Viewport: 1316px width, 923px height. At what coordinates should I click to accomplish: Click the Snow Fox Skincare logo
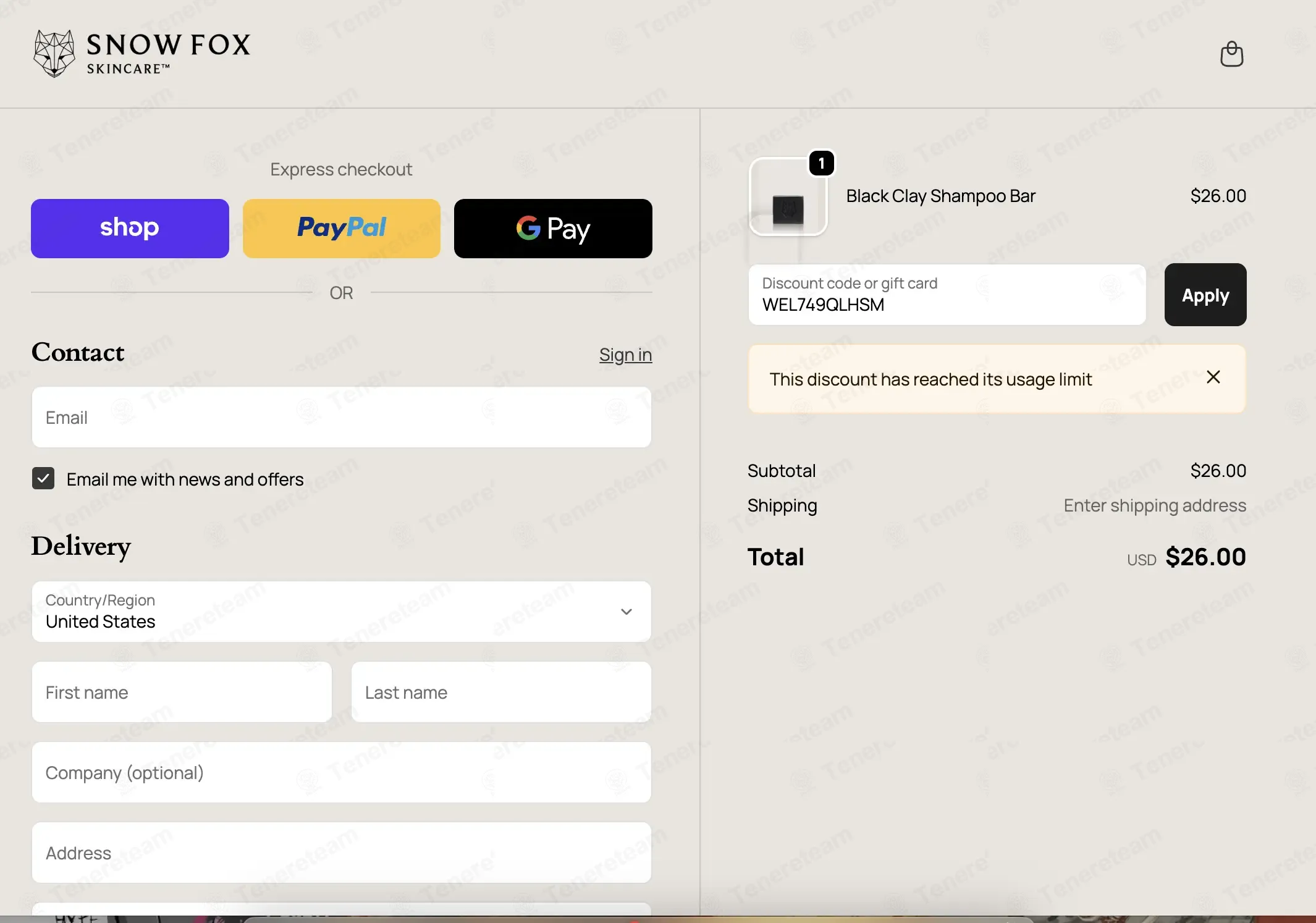142,54
